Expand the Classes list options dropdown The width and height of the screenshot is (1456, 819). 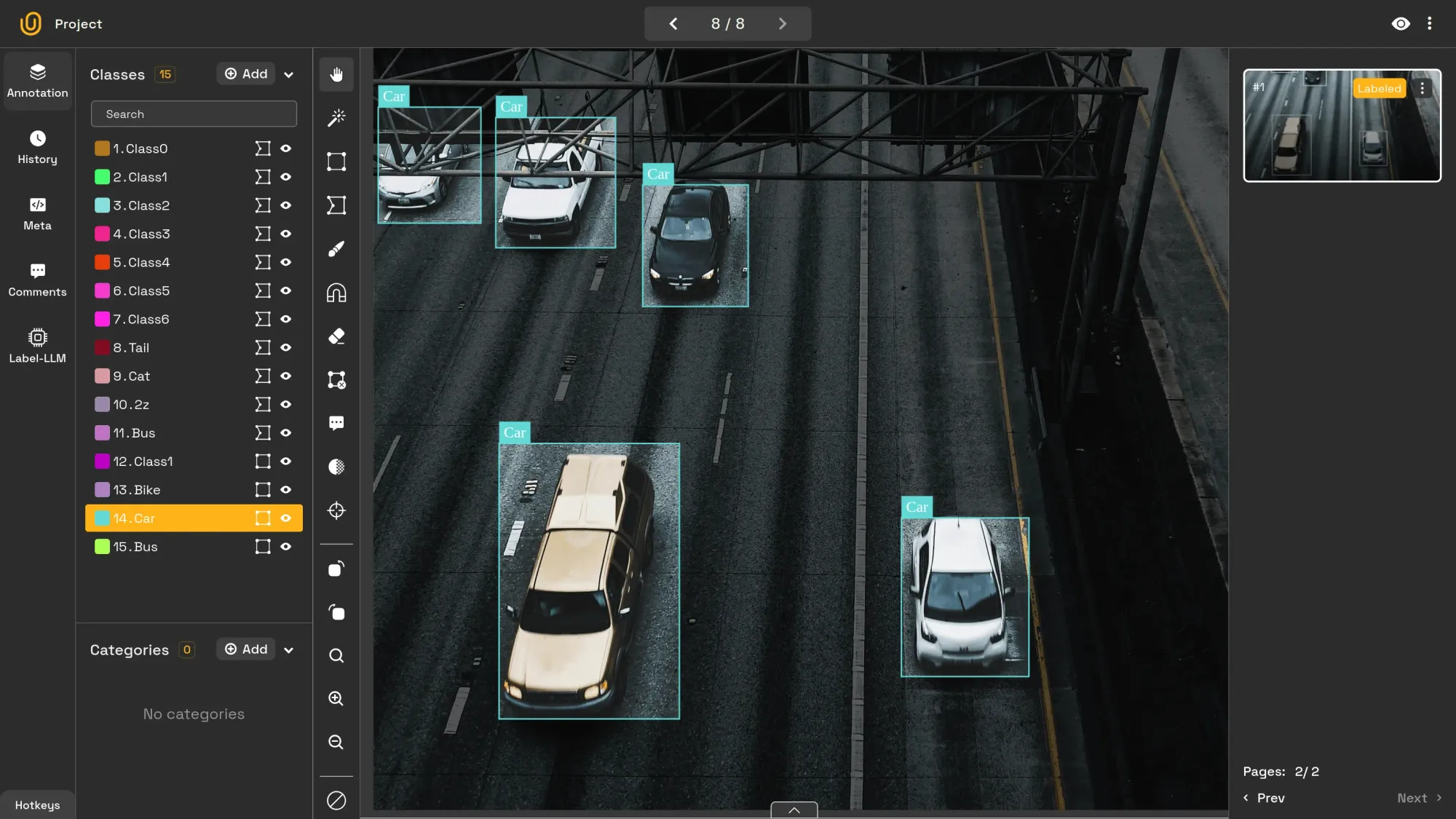tap(288, 74)
